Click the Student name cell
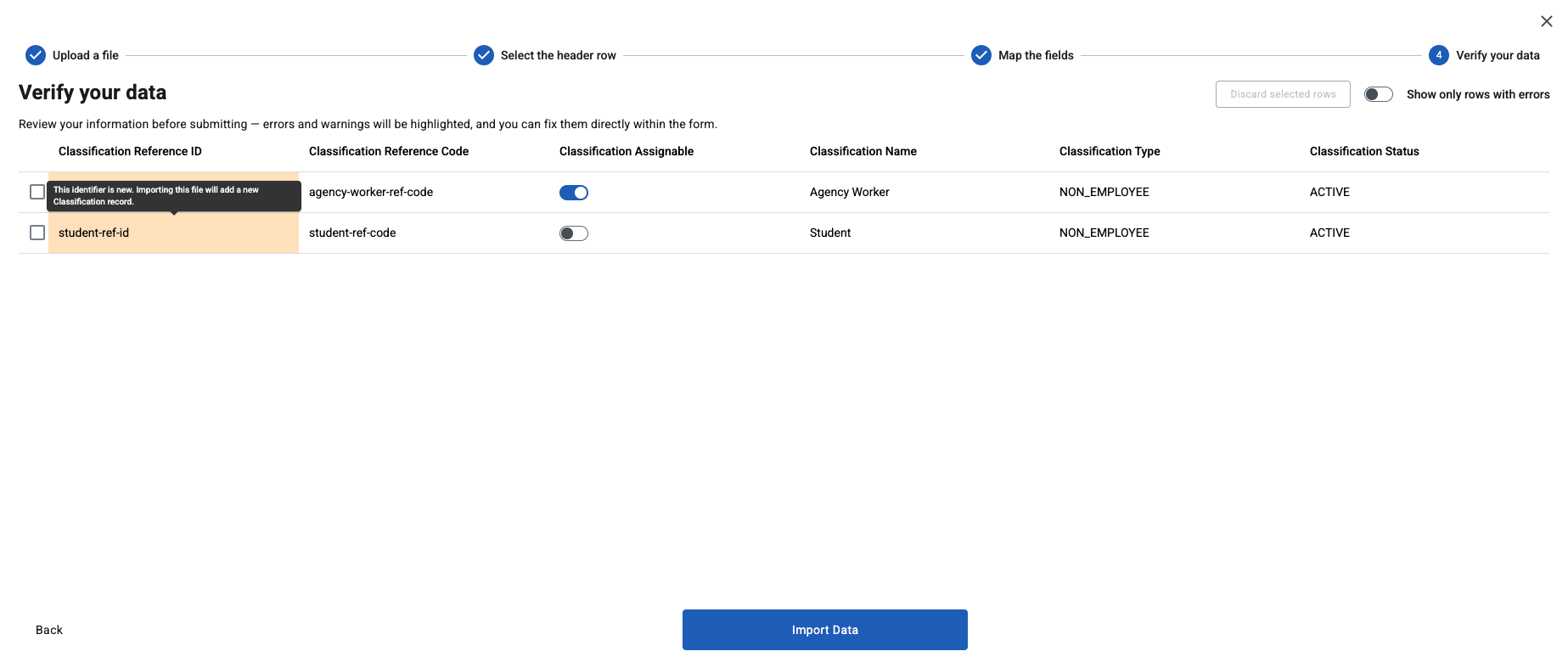 click(925, 233)
